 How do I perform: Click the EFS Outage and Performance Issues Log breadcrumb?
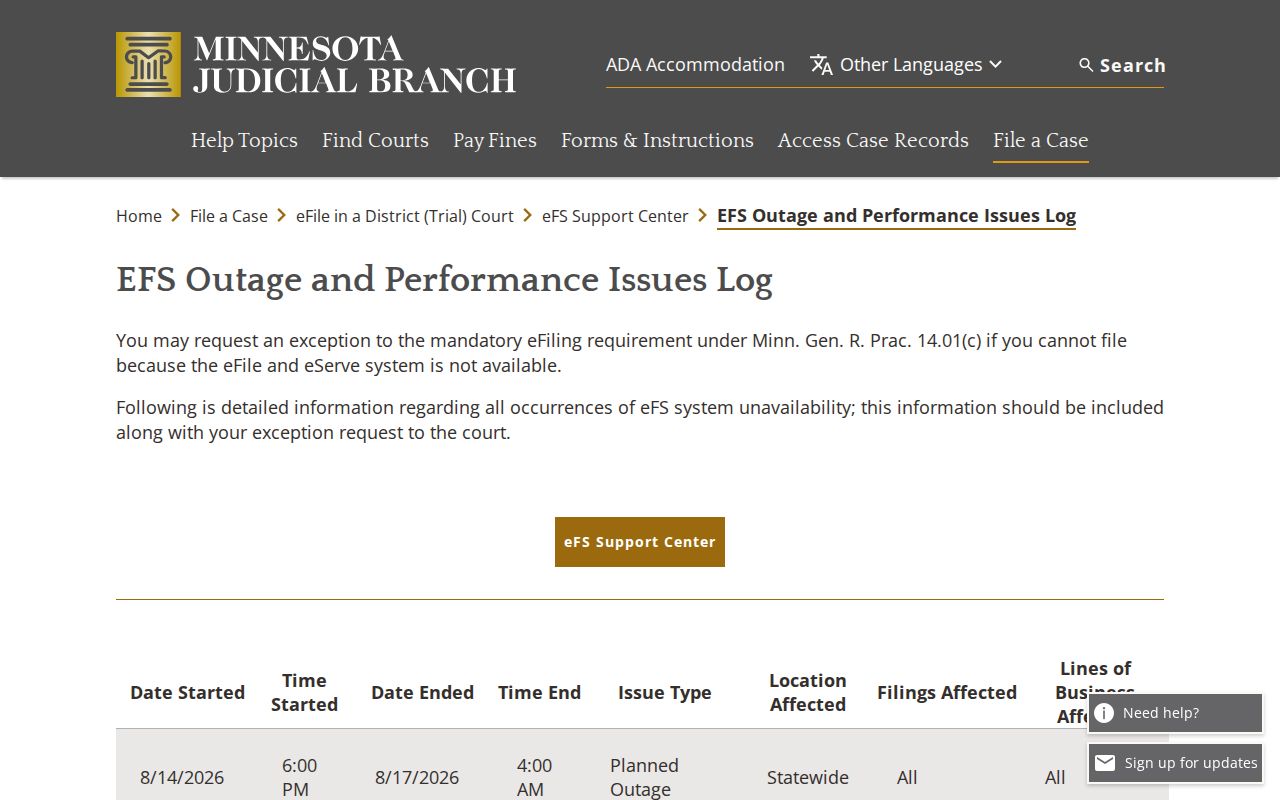pos(896,216)
